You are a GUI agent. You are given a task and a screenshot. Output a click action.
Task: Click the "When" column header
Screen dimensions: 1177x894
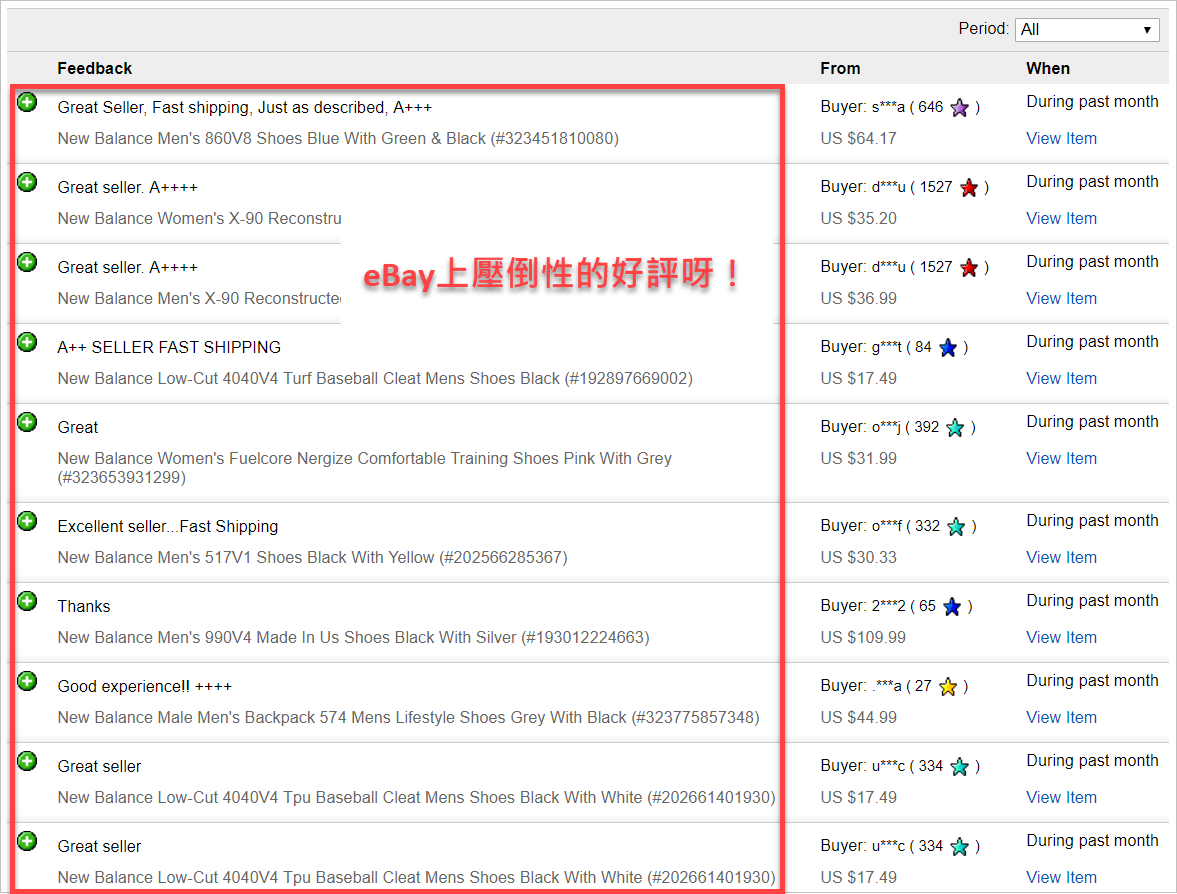(1047, 69)
